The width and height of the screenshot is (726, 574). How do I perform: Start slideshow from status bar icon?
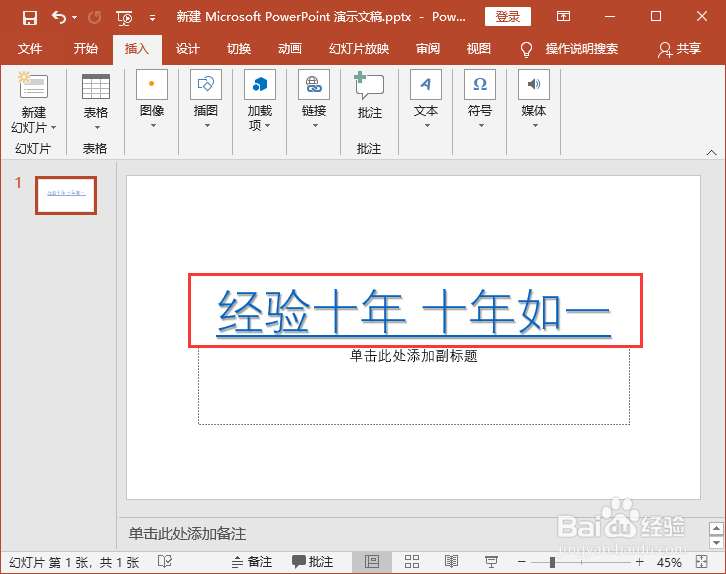pyautogui.click(x=491, y=562)
